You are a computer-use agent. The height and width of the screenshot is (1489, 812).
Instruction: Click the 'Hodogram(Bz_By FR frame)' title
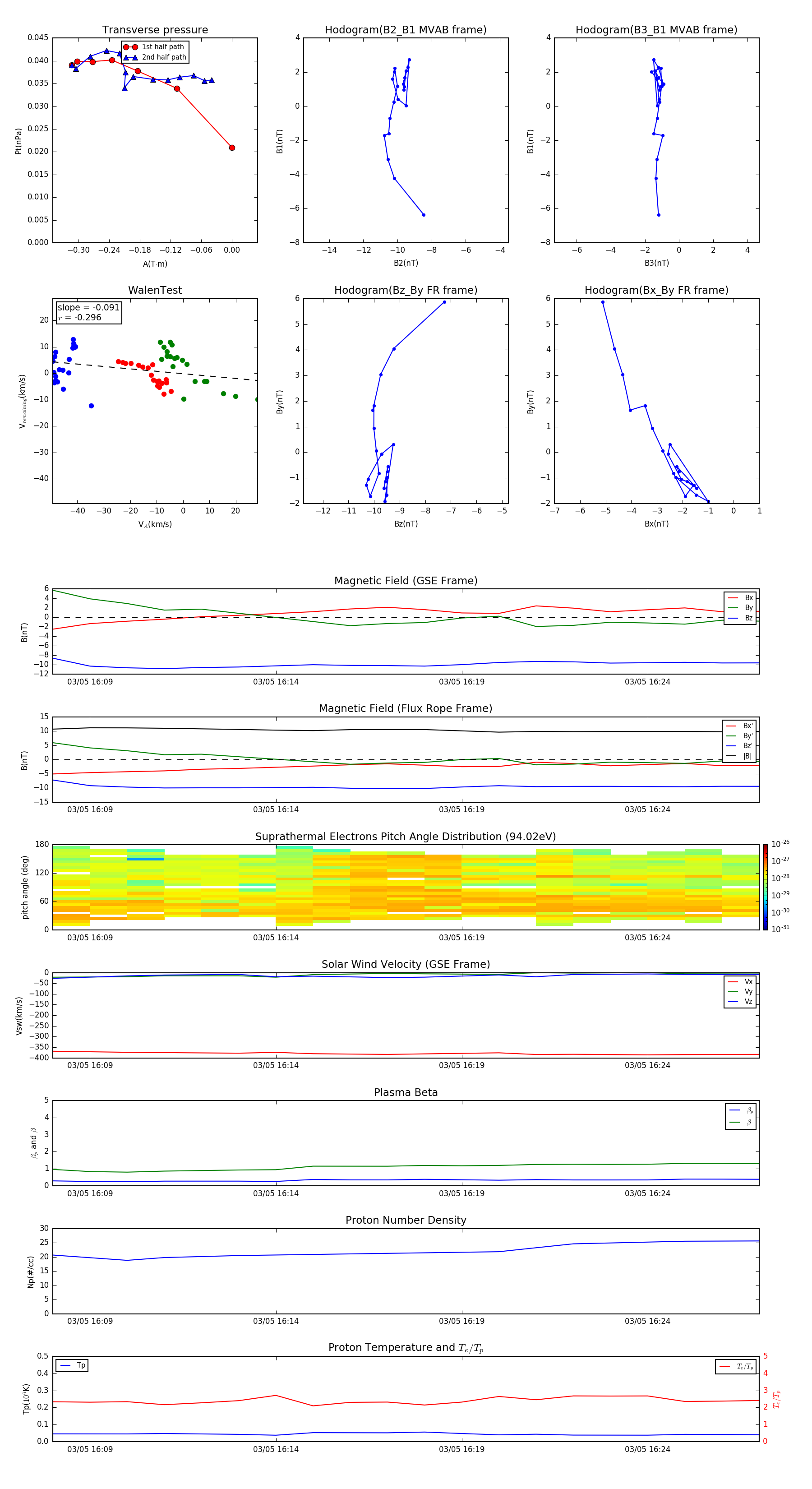pos(406,290)
